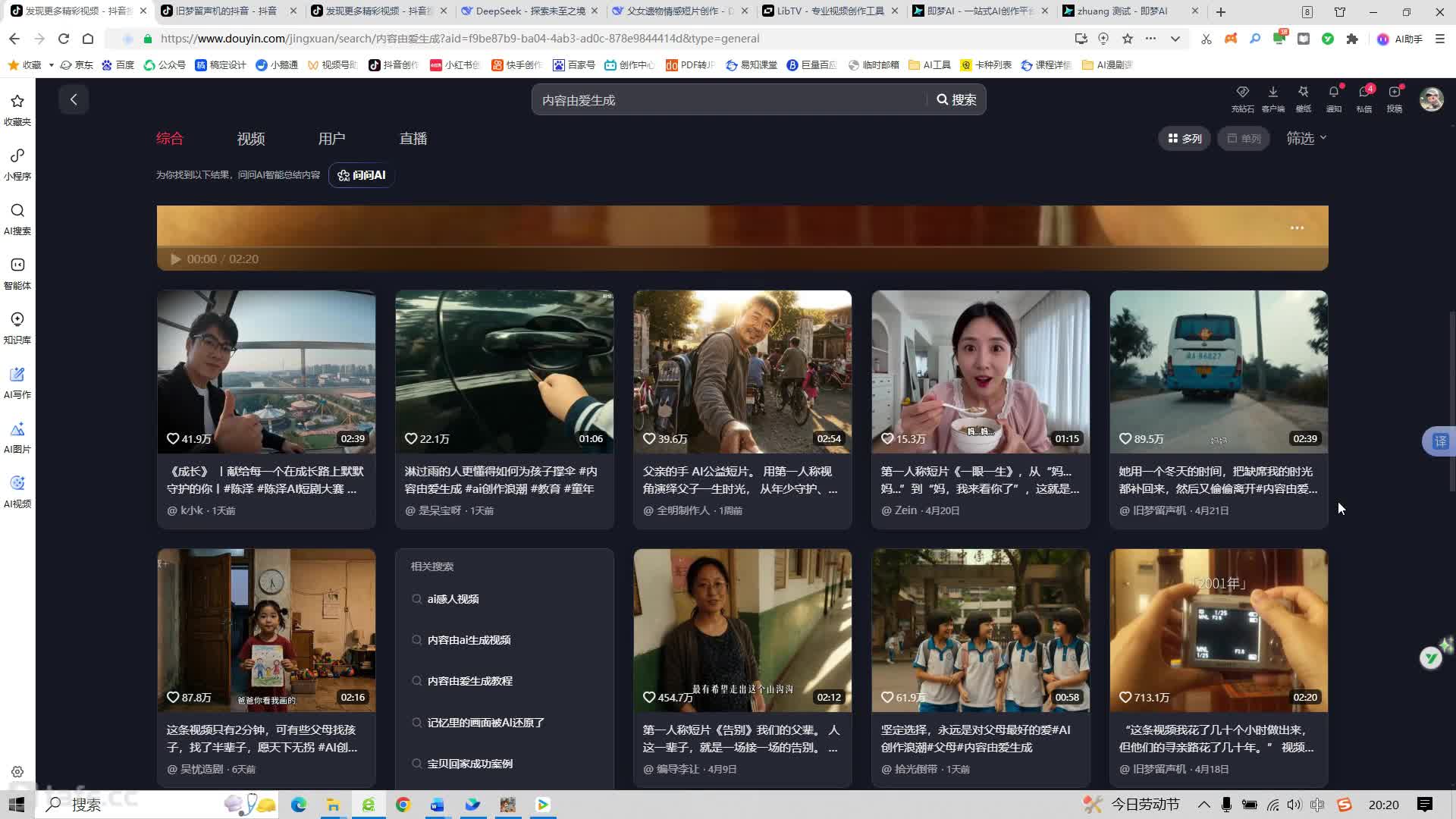Search related term ai感人视频
Screen dimensions: 1456x819
point(453,599)
